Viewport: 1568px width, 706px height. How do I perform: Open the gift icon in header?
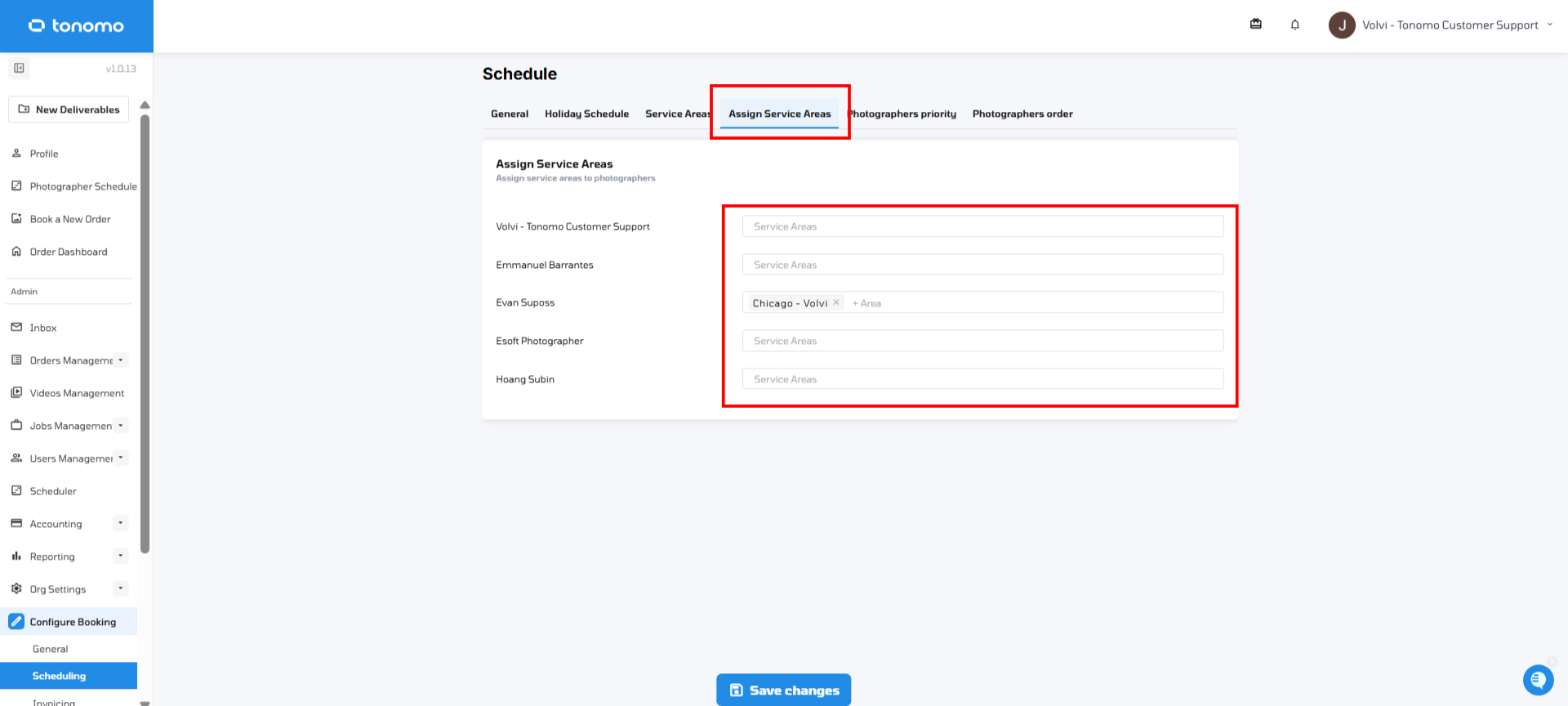pos(1256,25)
